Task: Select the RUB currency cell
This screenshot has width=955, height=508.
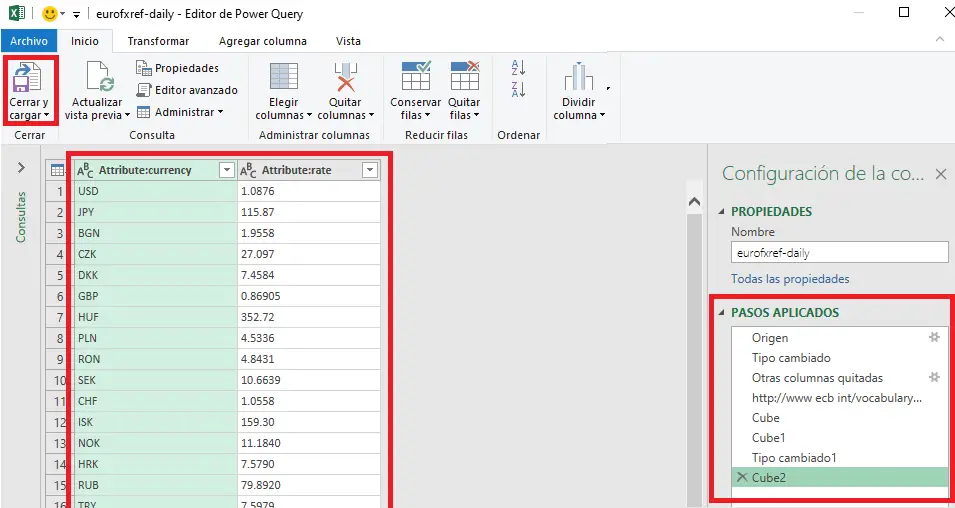Action: 155,485
